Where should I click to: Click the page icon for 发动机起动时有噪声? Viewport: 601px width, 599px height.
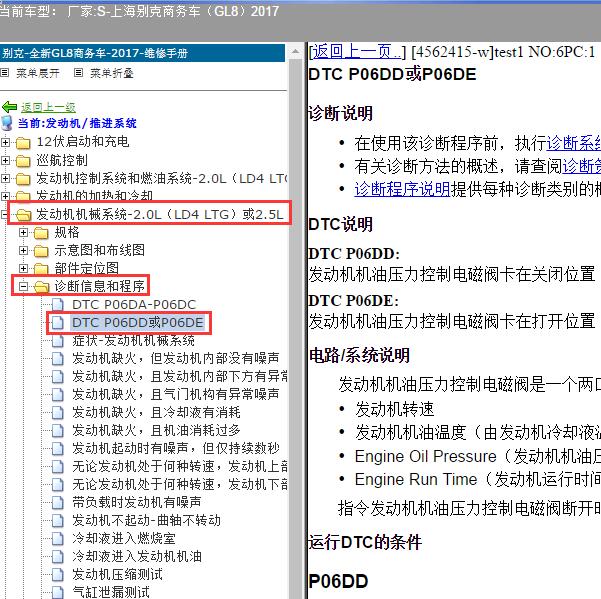[x=58, y=448]
